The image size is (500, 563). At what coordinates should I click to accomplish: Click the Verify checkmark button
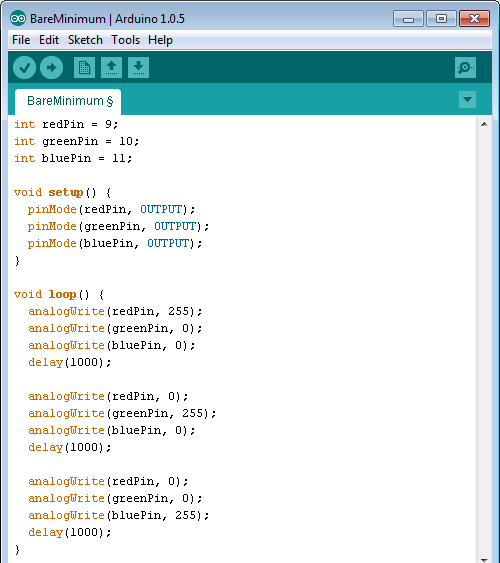24,68
